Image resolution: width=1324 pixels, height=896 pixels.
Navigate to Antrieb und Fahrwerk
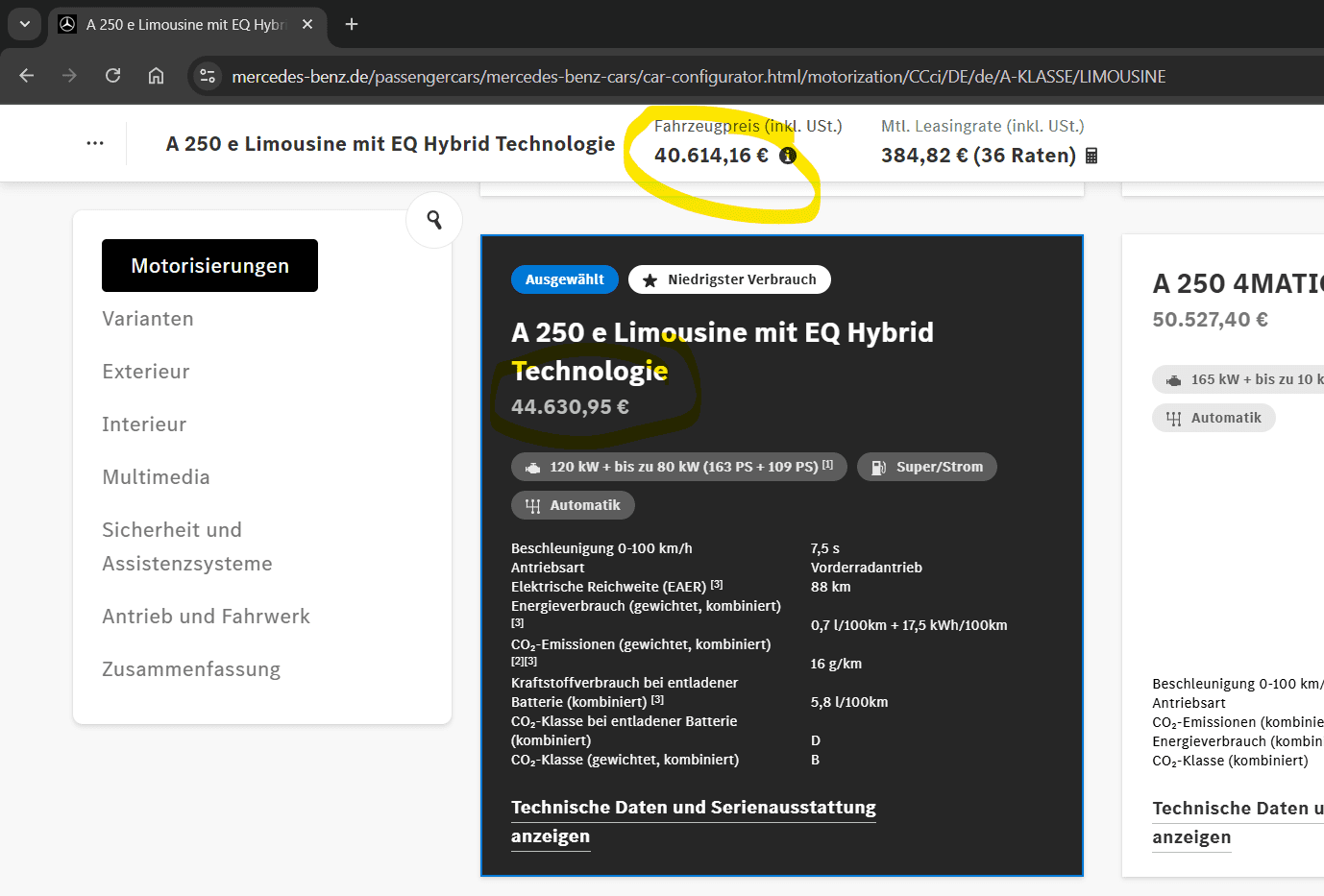(x=206, y=617)
